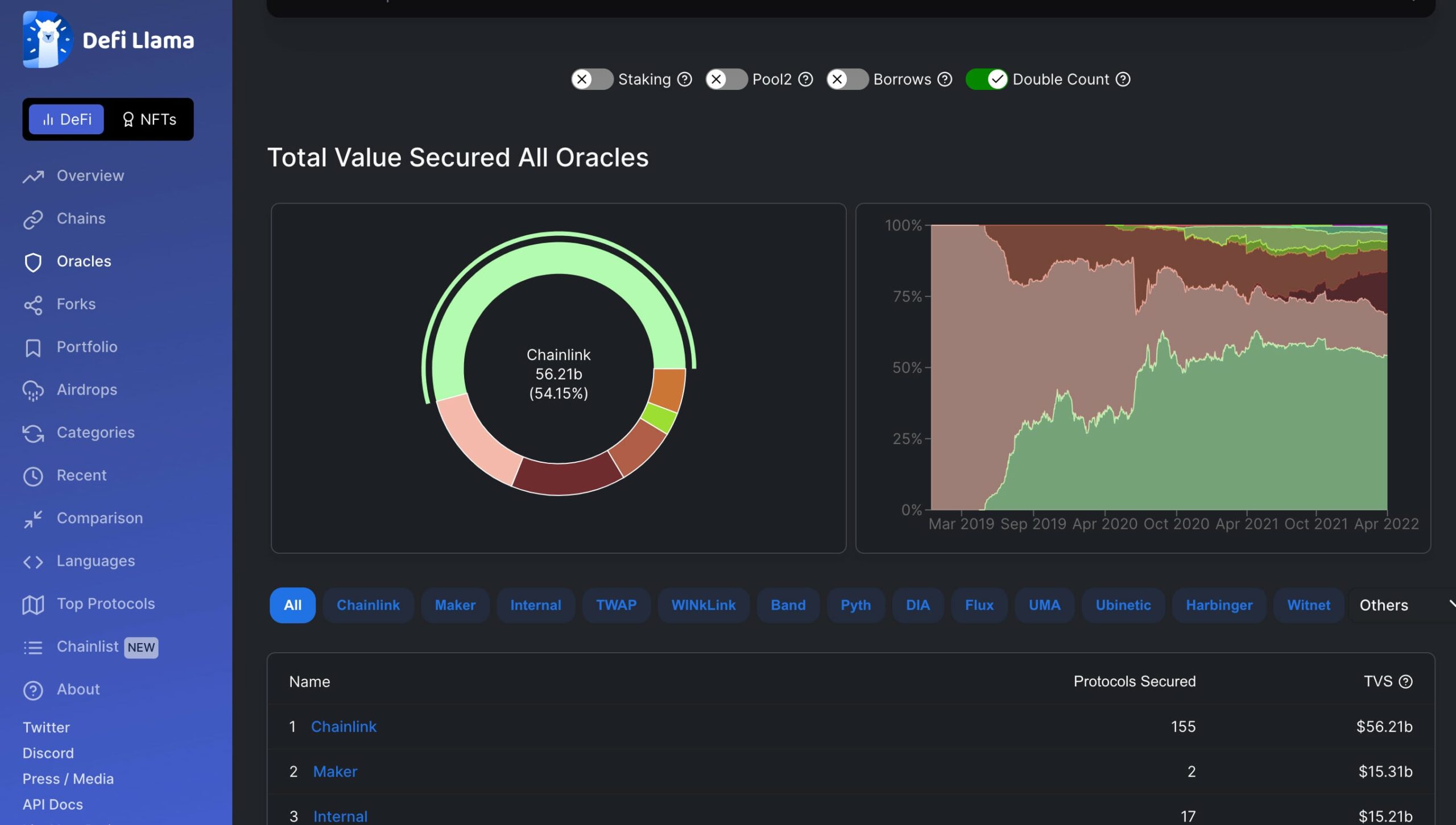Select the Chainlink filter tab

click(368, 605)
